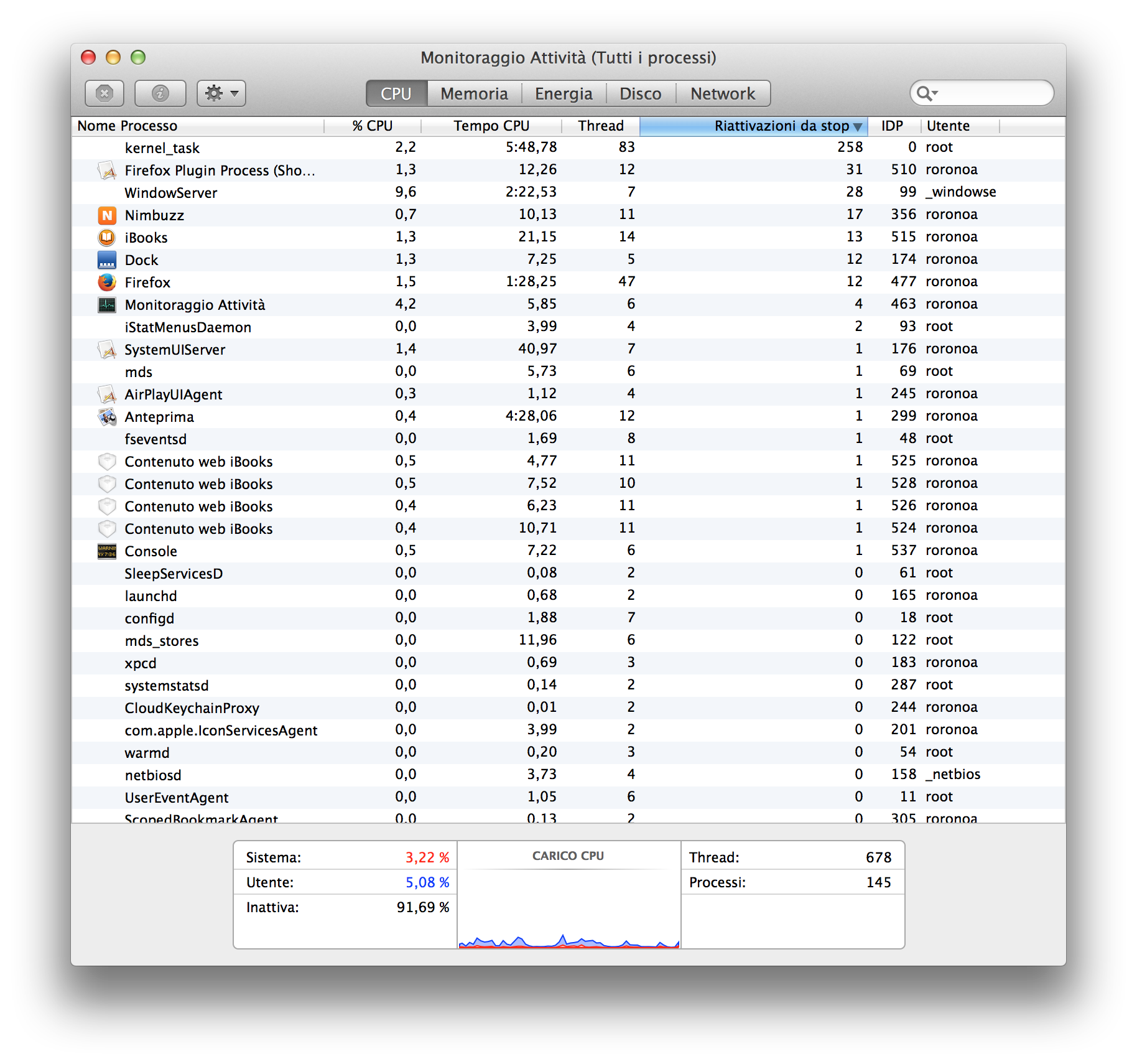Select icon of Contenuto web iBooks IDP 526
1137x1064 pixels.
pyautogui.click(x=107, y=506)
